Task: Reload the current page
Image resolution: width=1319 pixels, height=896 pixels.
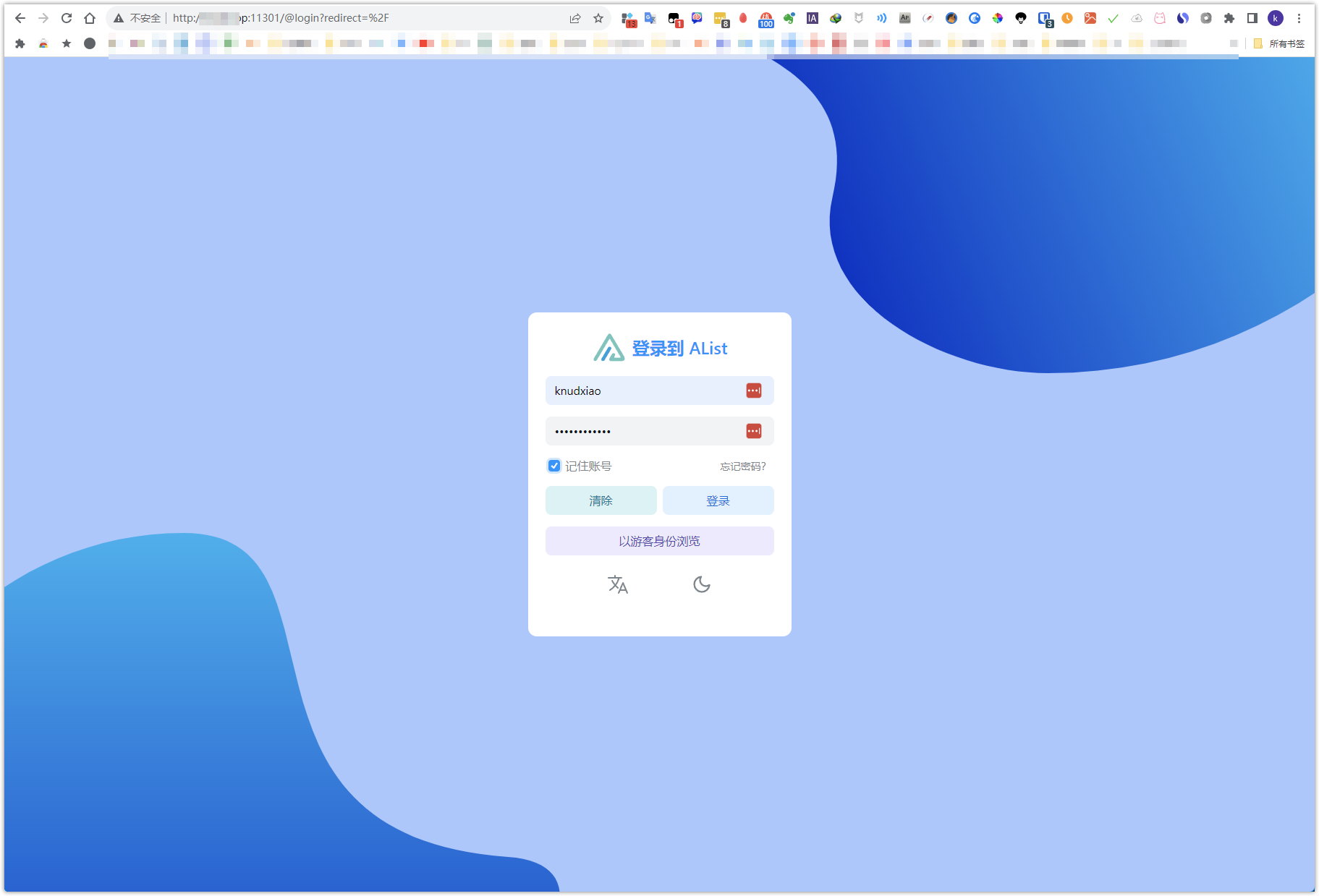Action: (x=67, y=18)
